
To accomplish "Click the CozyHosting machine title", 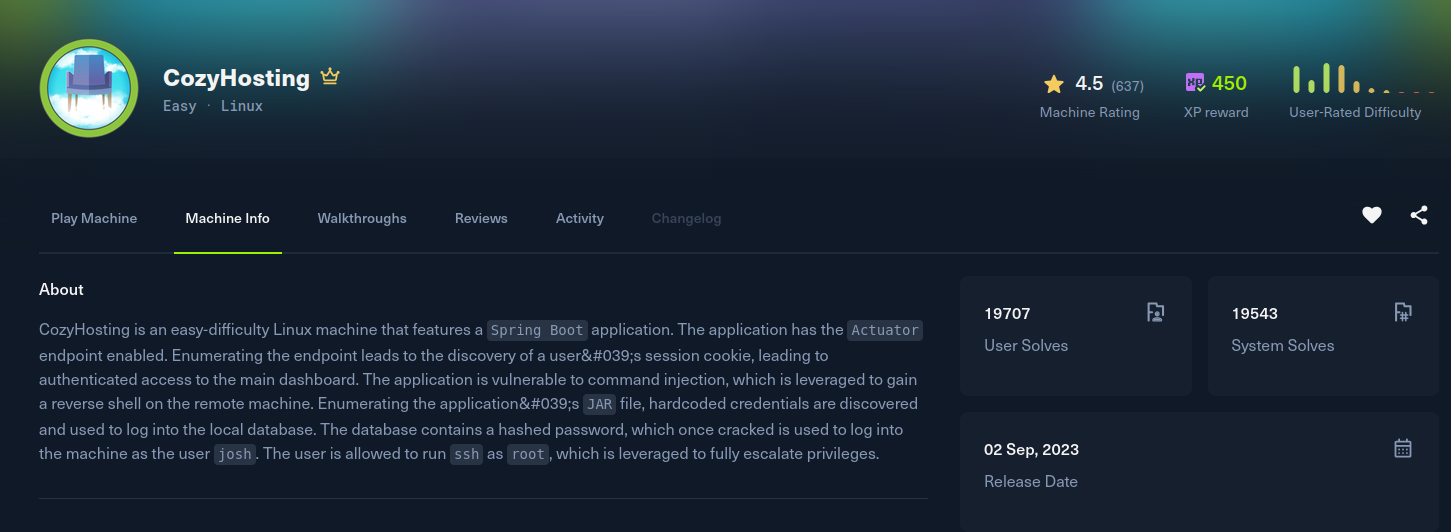I will coord(237,78).
